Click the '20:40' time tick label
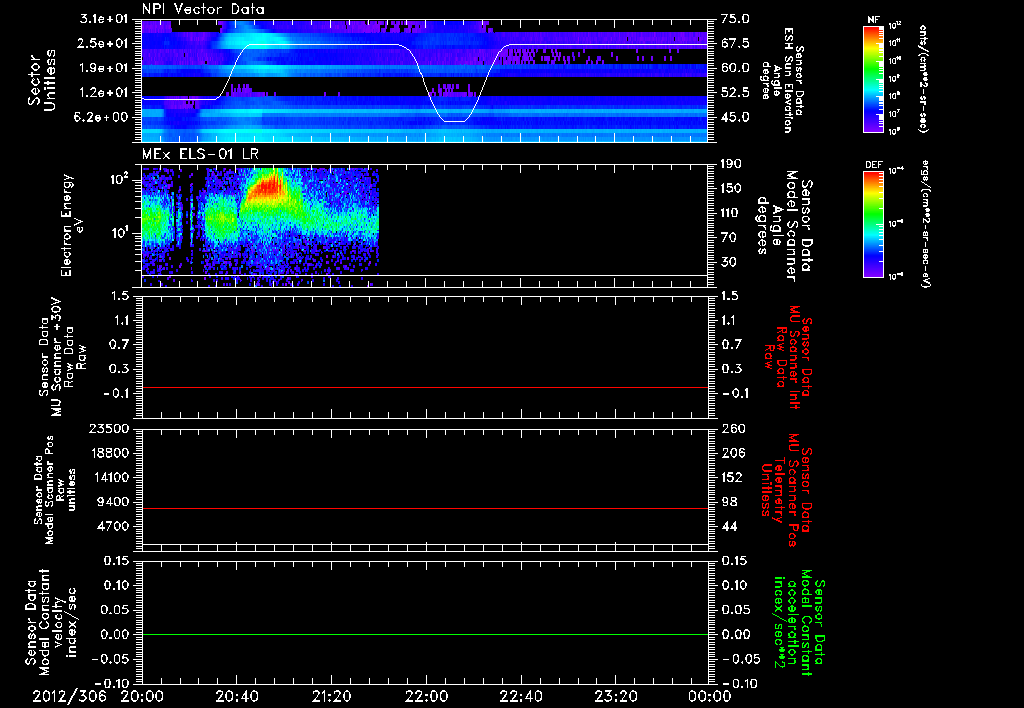Viewport: 1024px width, 708px height. 237,696
